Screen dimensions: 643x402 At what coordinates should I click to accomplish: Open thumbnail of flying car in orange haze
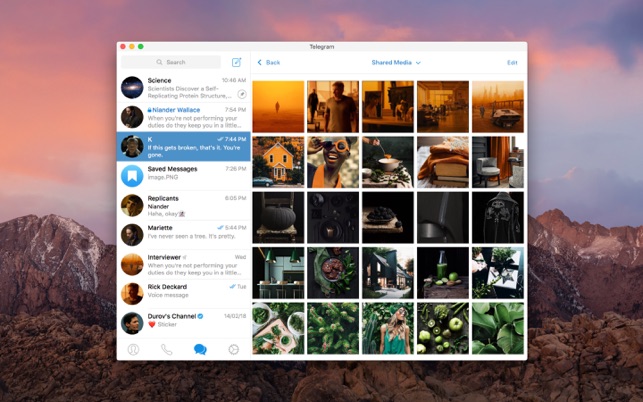tap(498, 107)
